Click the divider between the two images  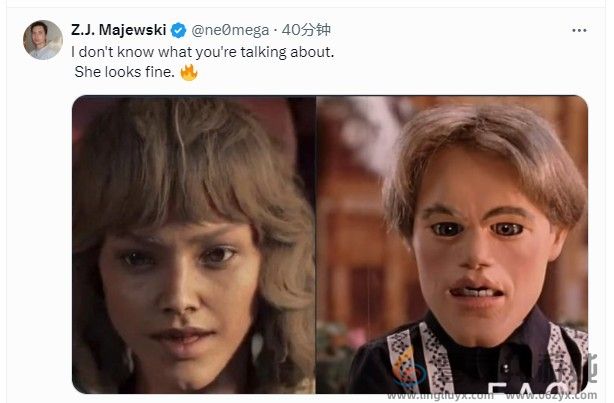pos(316,244)
